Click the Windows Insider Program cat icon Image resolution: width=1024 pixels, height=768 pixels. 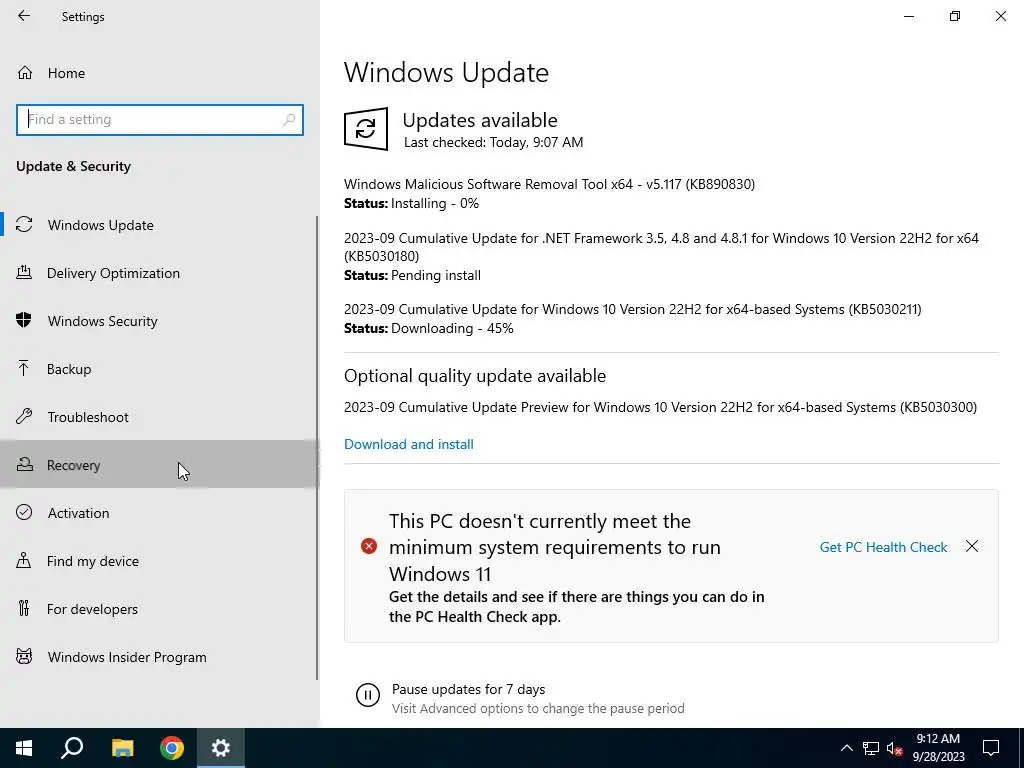(x=24, y=656)
